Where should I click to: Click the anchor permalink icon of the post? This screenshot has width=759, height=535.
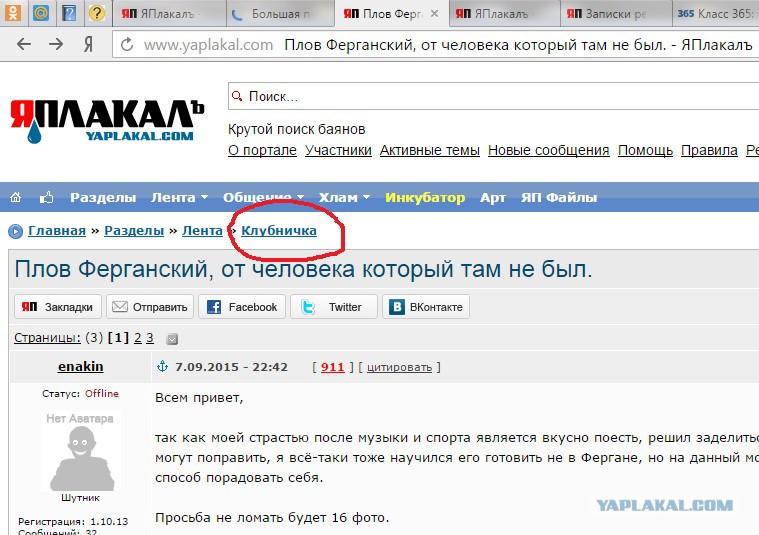[x=162, y=367]
